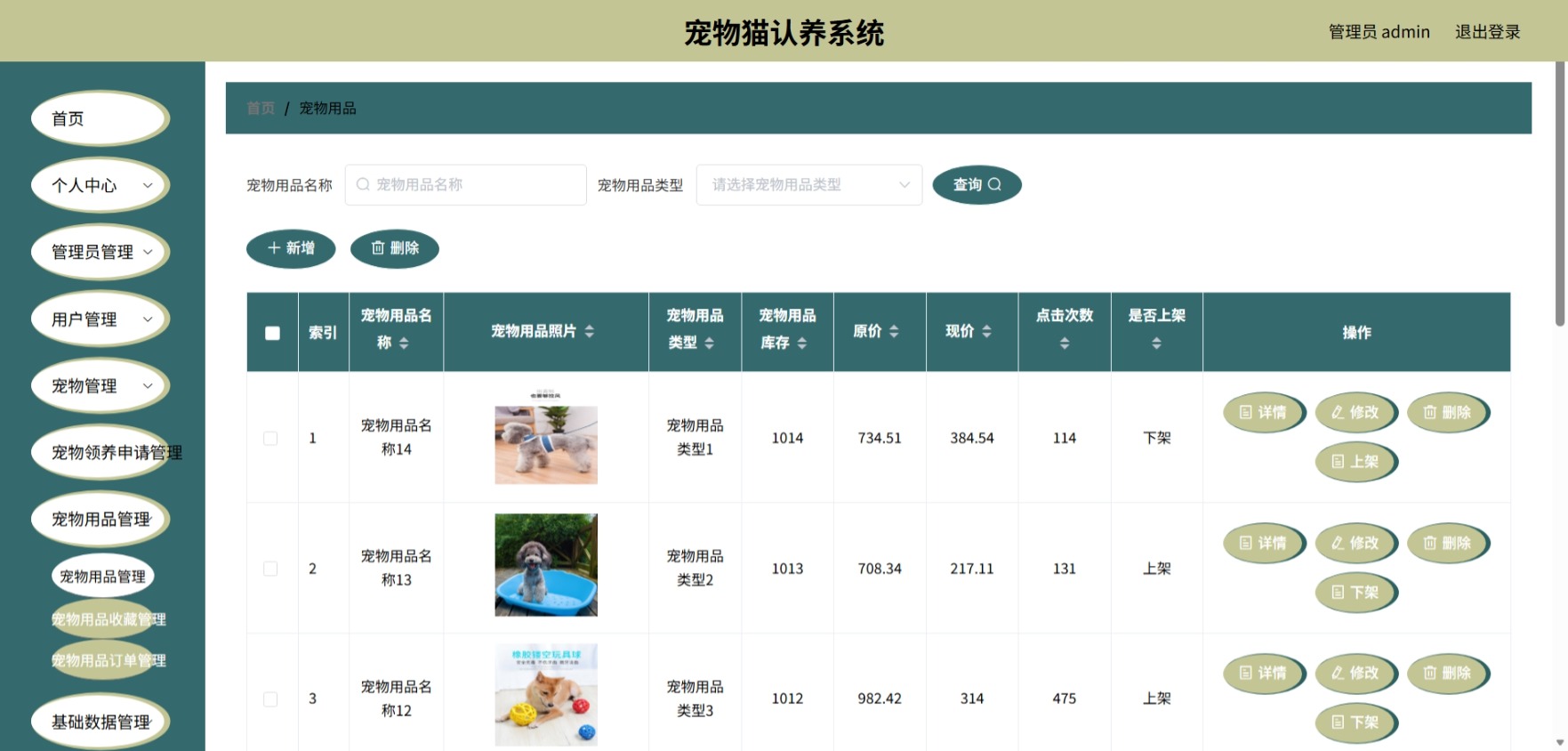View 详情 for 宠物用品名称13
Screen dimensions: 1568x751
pyautogui.click(x=1264, y=543)
